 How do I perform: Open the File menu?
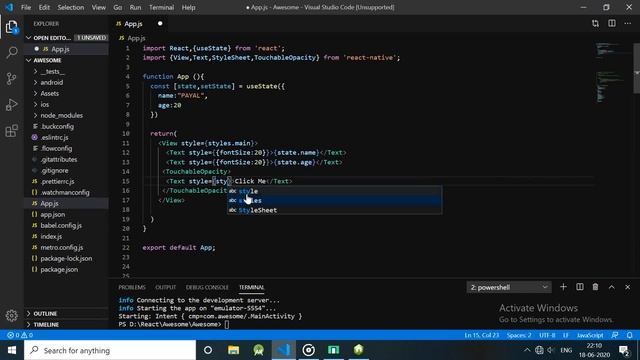coord(26,7)
